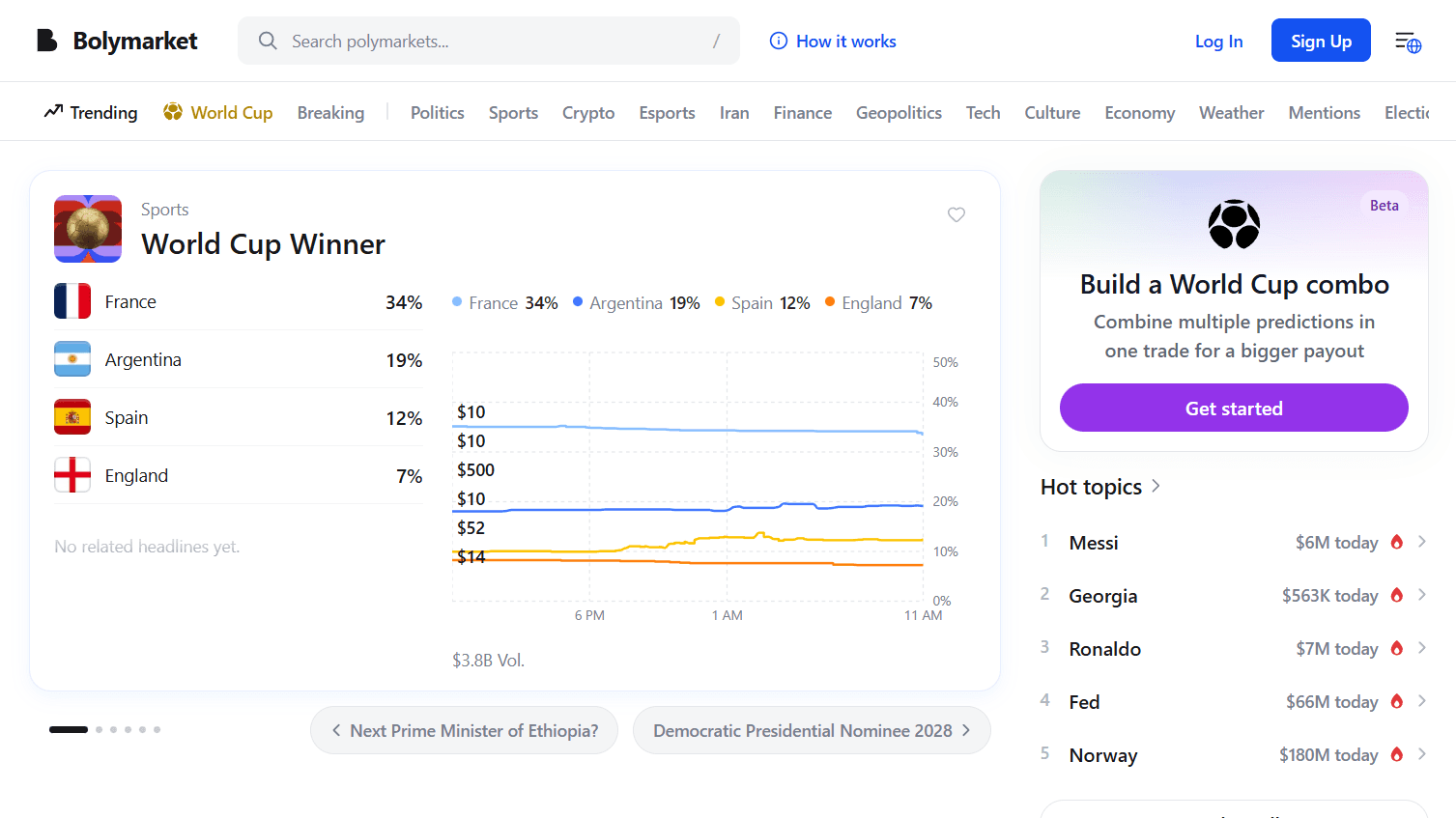Toggle the France series in chart legend
Viewport: 1456px width, 818px height.
(x=505, y=303)
